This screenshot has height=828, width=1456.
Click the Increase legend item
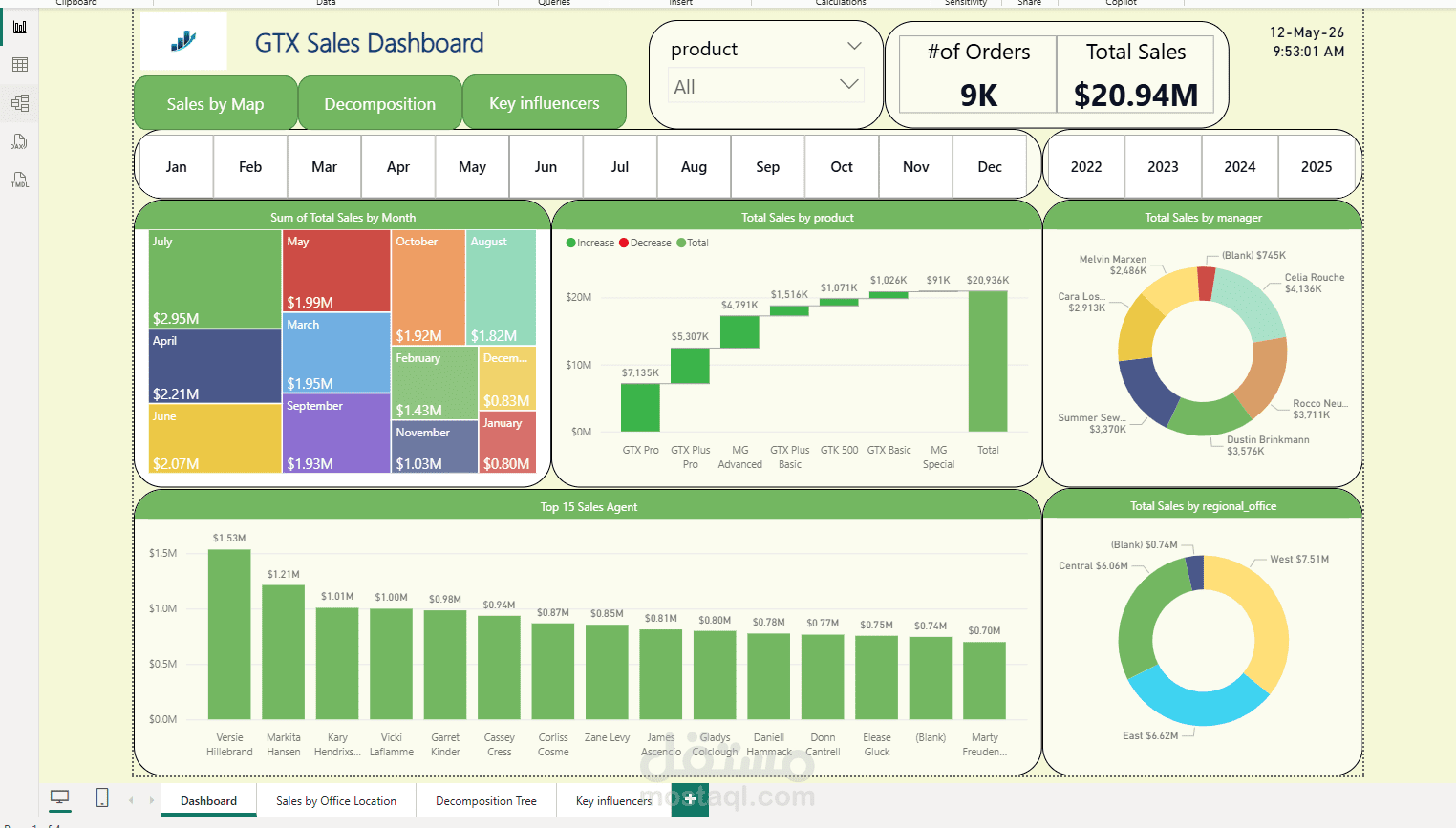click(590, 243)
